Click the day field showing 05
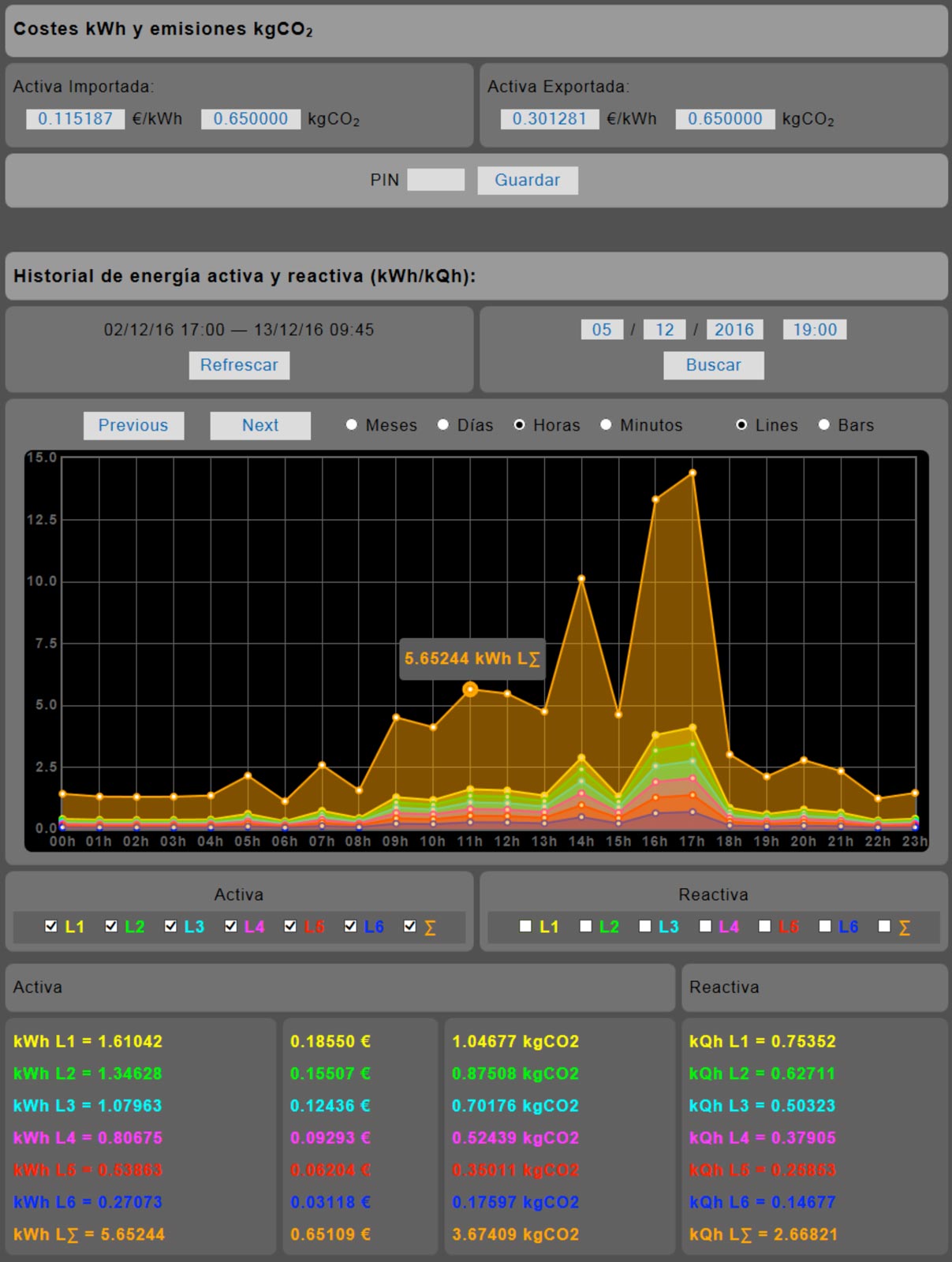Screen dimensions: 952x1262 [x=602, y=330]
